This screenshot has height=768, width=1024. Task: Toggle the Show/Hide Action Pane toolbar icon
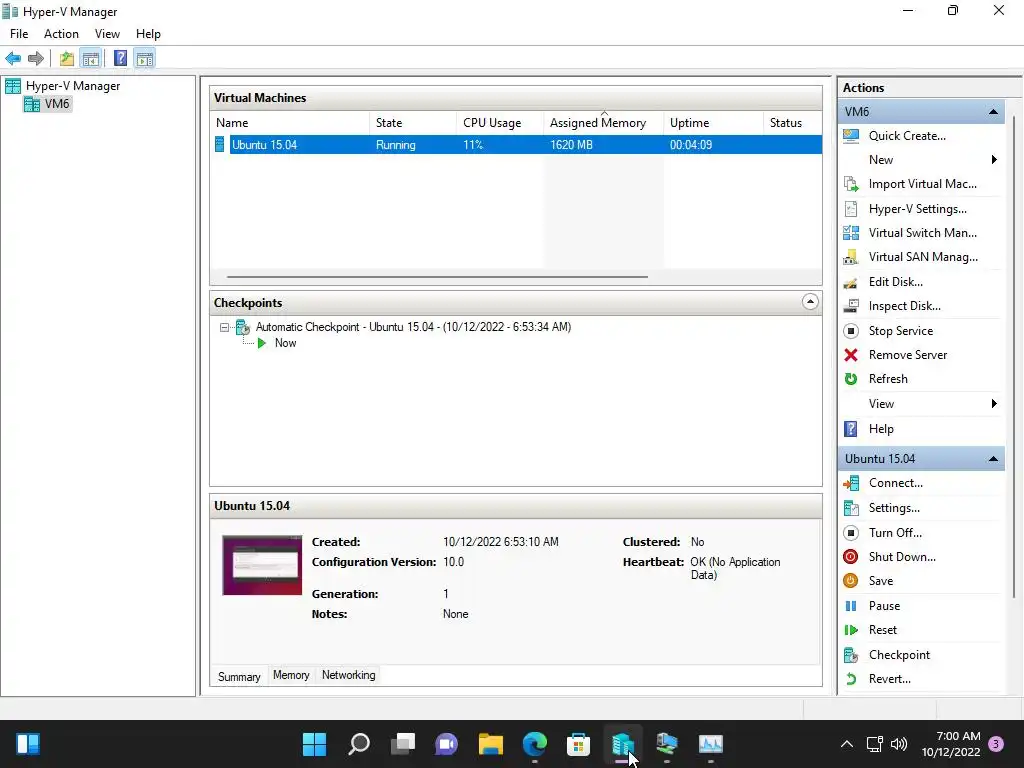point(145,59)
